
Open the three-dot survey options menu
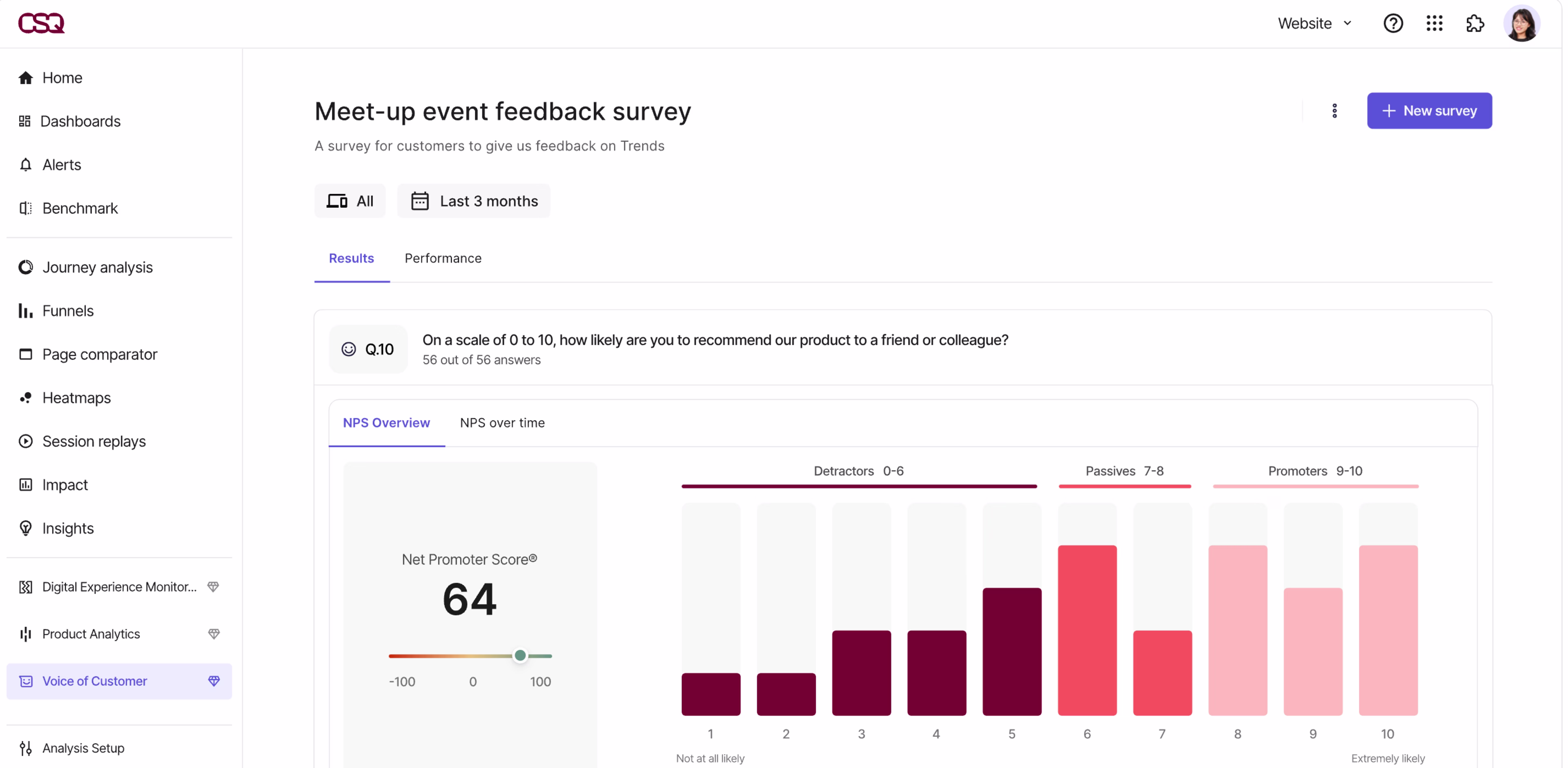(x=1334, y=111)
